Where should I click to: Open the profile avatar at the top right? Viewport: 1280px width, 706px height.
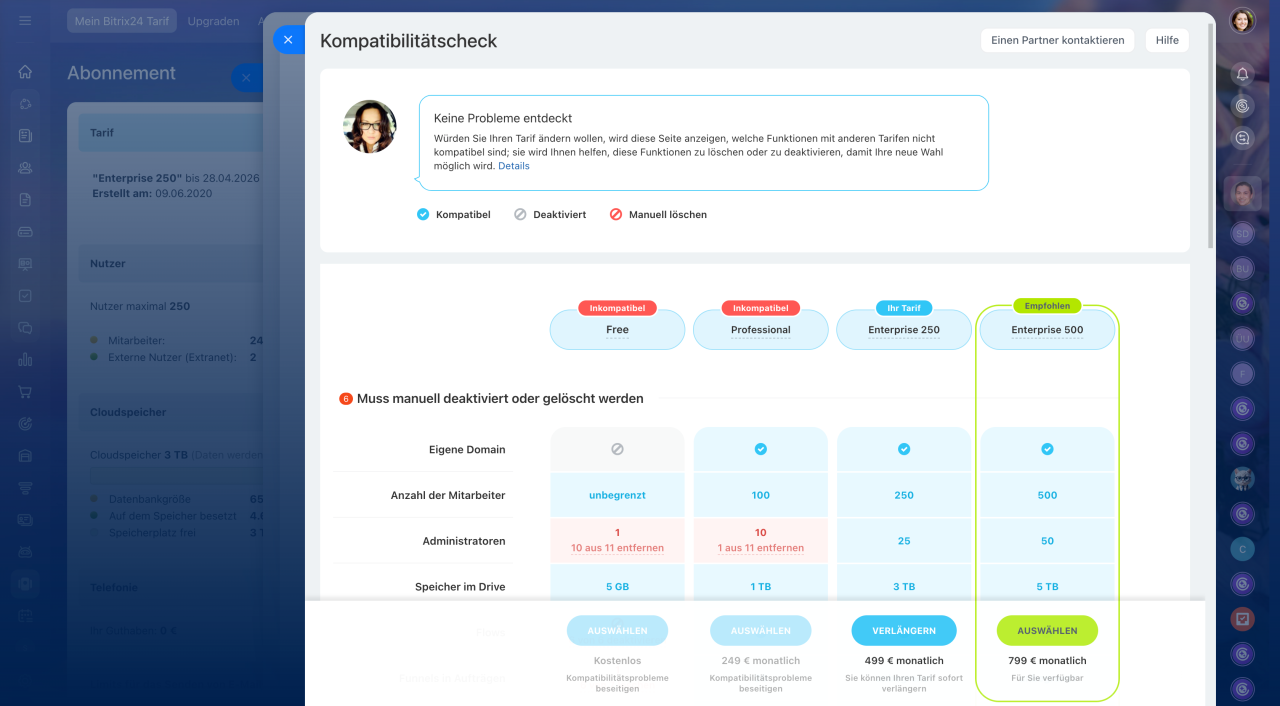1242,21
